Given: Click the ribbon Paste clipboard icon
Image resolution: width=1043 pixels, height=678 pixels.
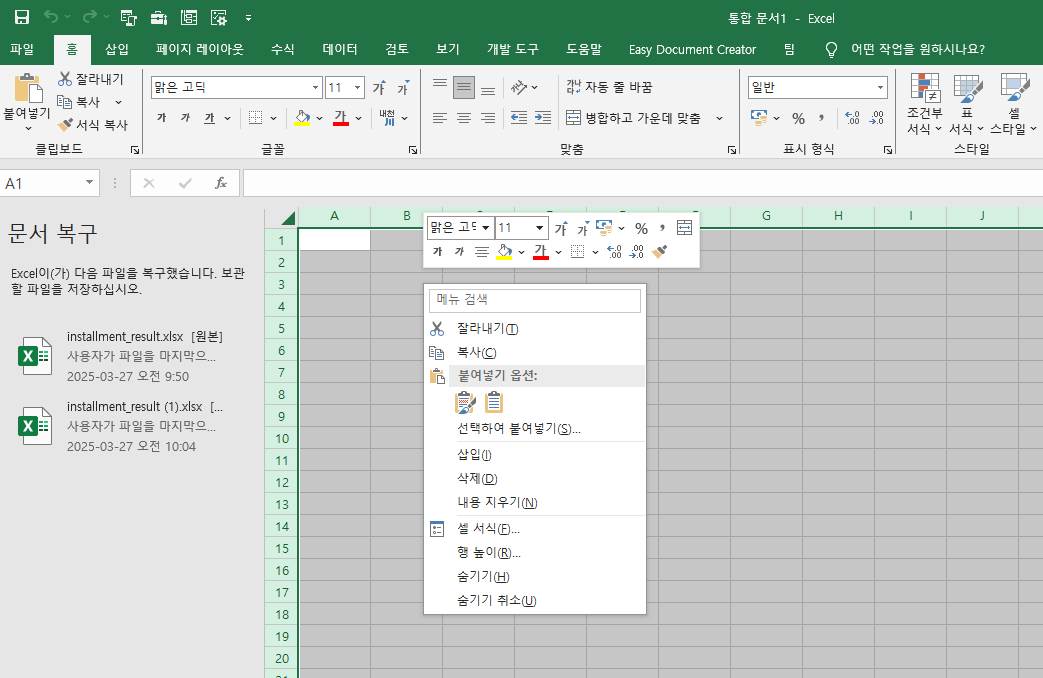Looking at the screenshot, I should [28, 88].
